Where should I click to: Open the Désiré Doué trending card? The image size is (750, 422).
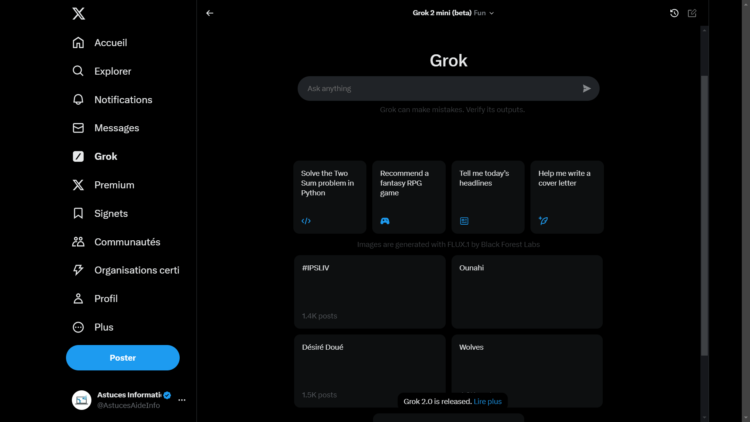370,371
